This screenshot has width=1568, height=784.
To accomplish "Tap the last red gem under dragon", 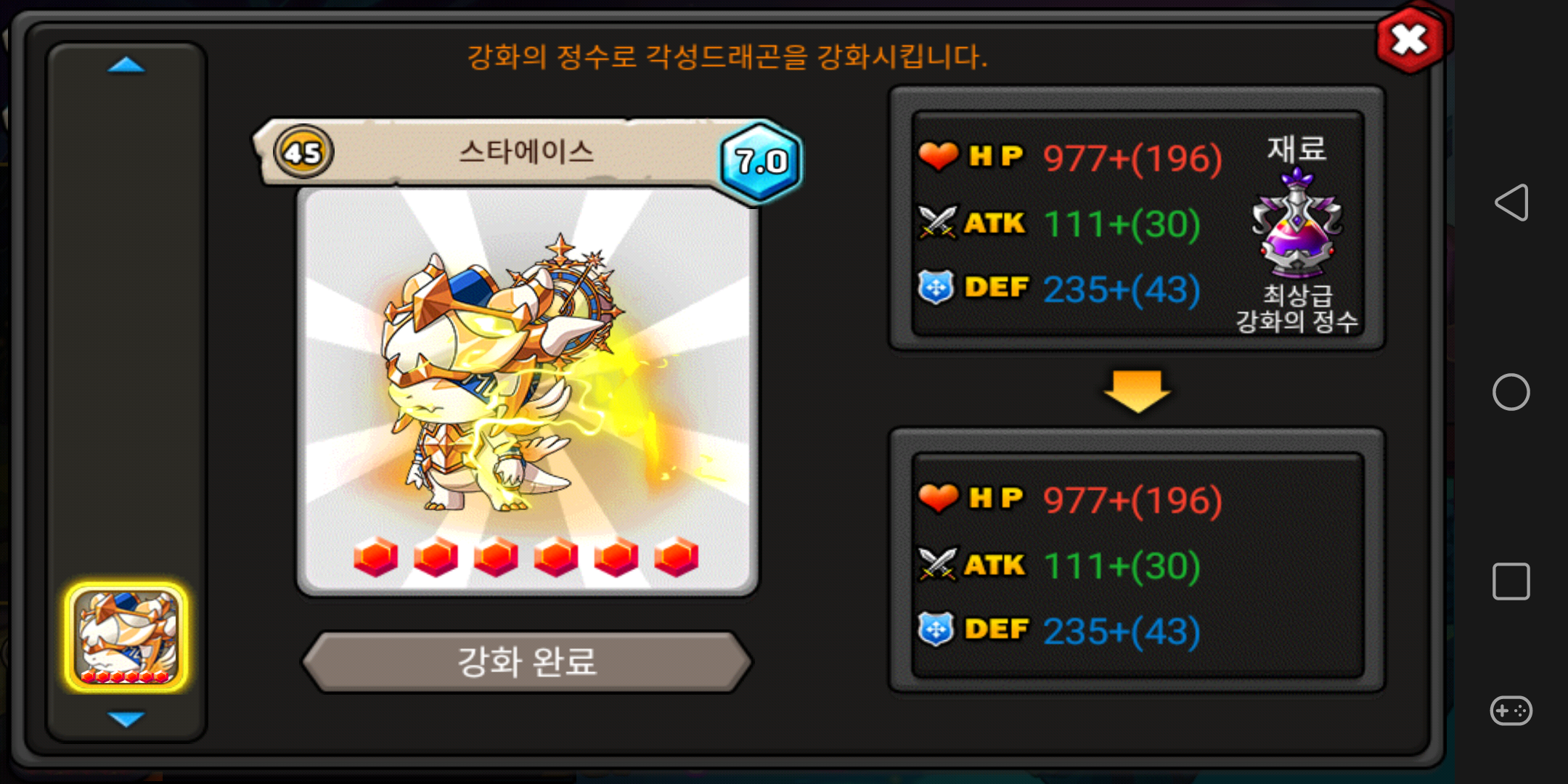I will point(676,557).
